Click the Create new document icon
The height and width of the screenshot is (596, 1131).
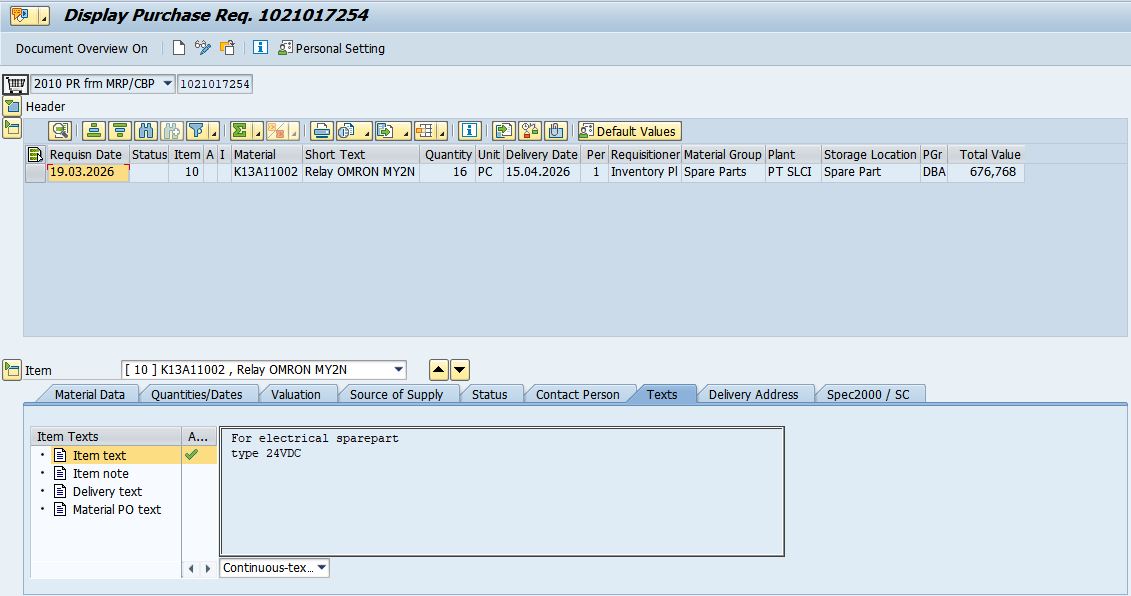click(179, 48)
